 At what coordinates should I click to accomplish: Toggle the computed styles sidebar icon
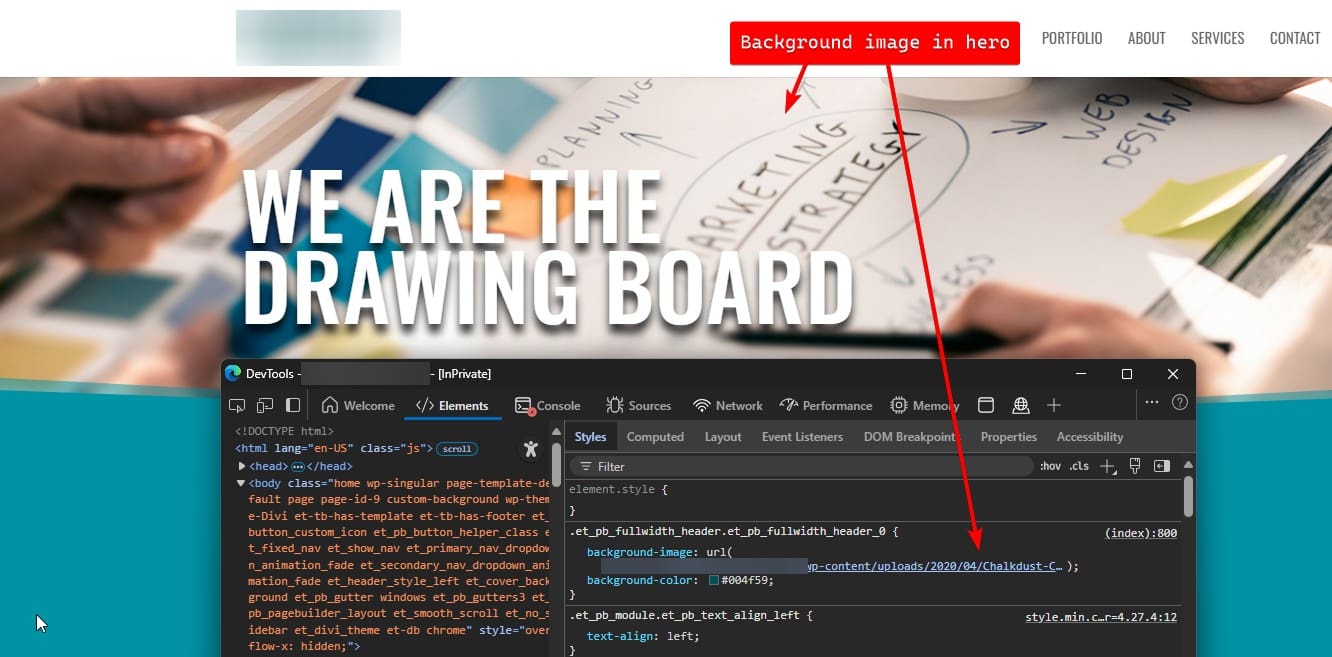1161,466
